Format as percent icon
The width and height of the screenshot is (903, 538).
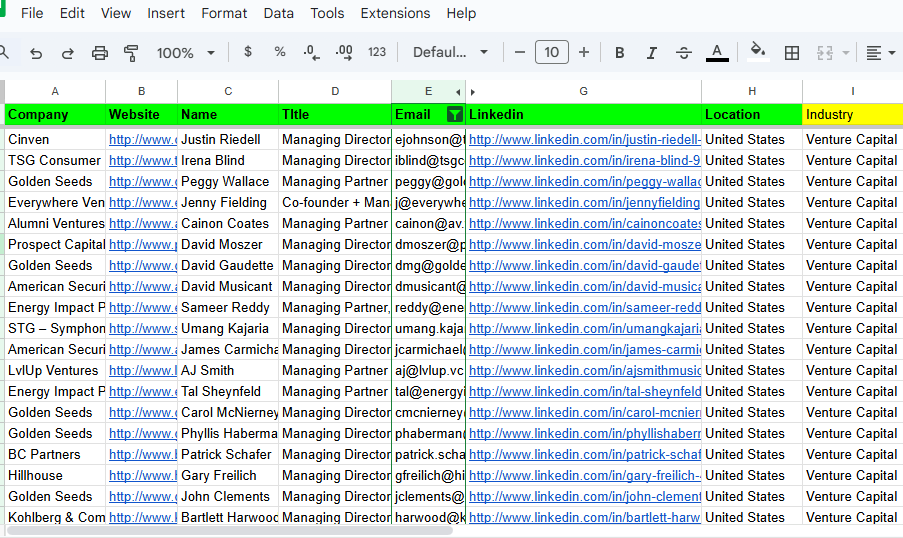click(x=280, y=52)
